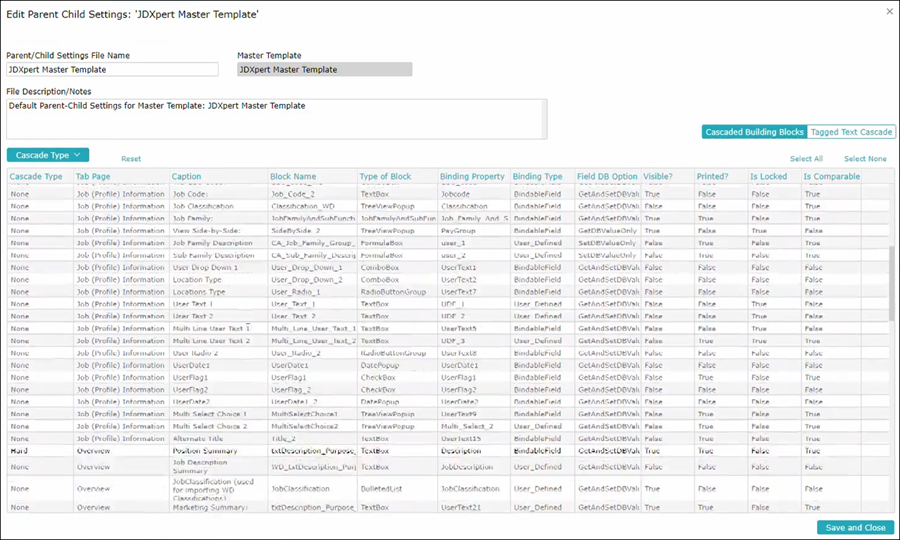Sort by the Is Comparable column header
Screen dimensions: 900x540
point(832,176)
